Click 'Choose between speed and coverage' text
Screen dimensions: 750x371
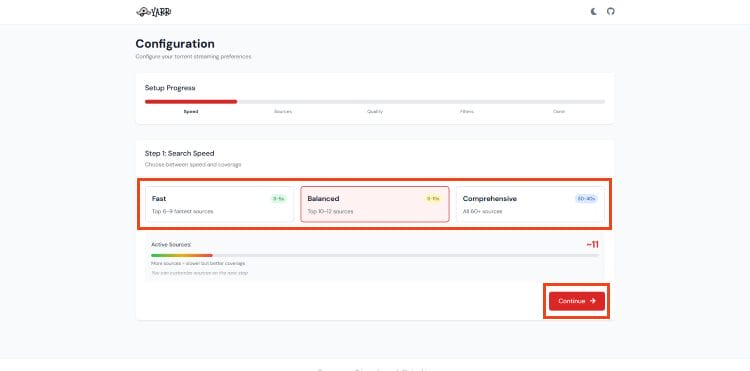(193, 164)
